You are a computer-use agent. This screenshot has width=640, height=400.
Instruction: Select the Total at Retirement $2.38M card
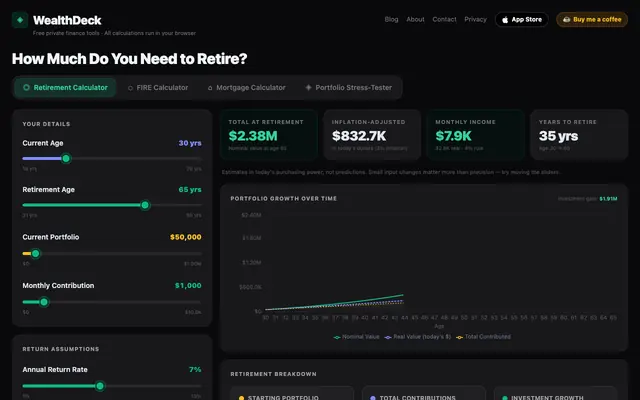(x=269, y=135)
